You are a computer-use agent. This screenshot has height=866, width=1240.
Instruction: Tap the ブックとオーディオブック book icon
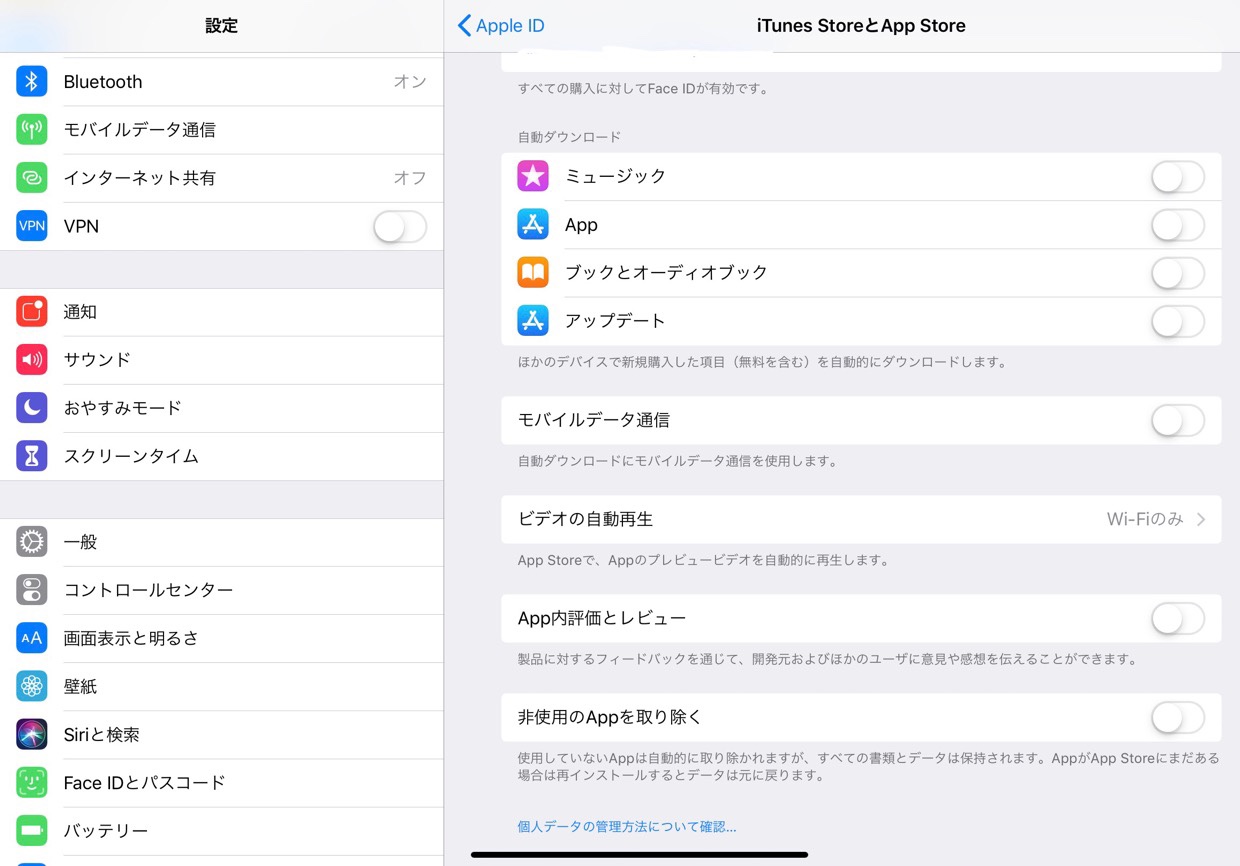pos(533,272)
